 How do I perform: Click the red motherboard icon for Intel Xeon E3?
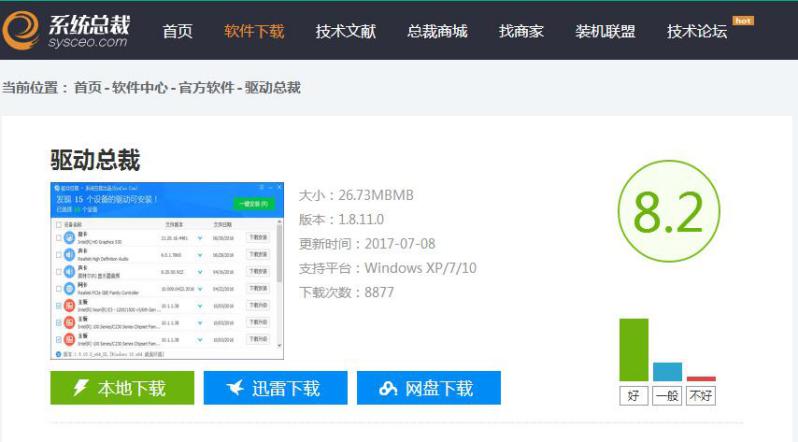69,306
